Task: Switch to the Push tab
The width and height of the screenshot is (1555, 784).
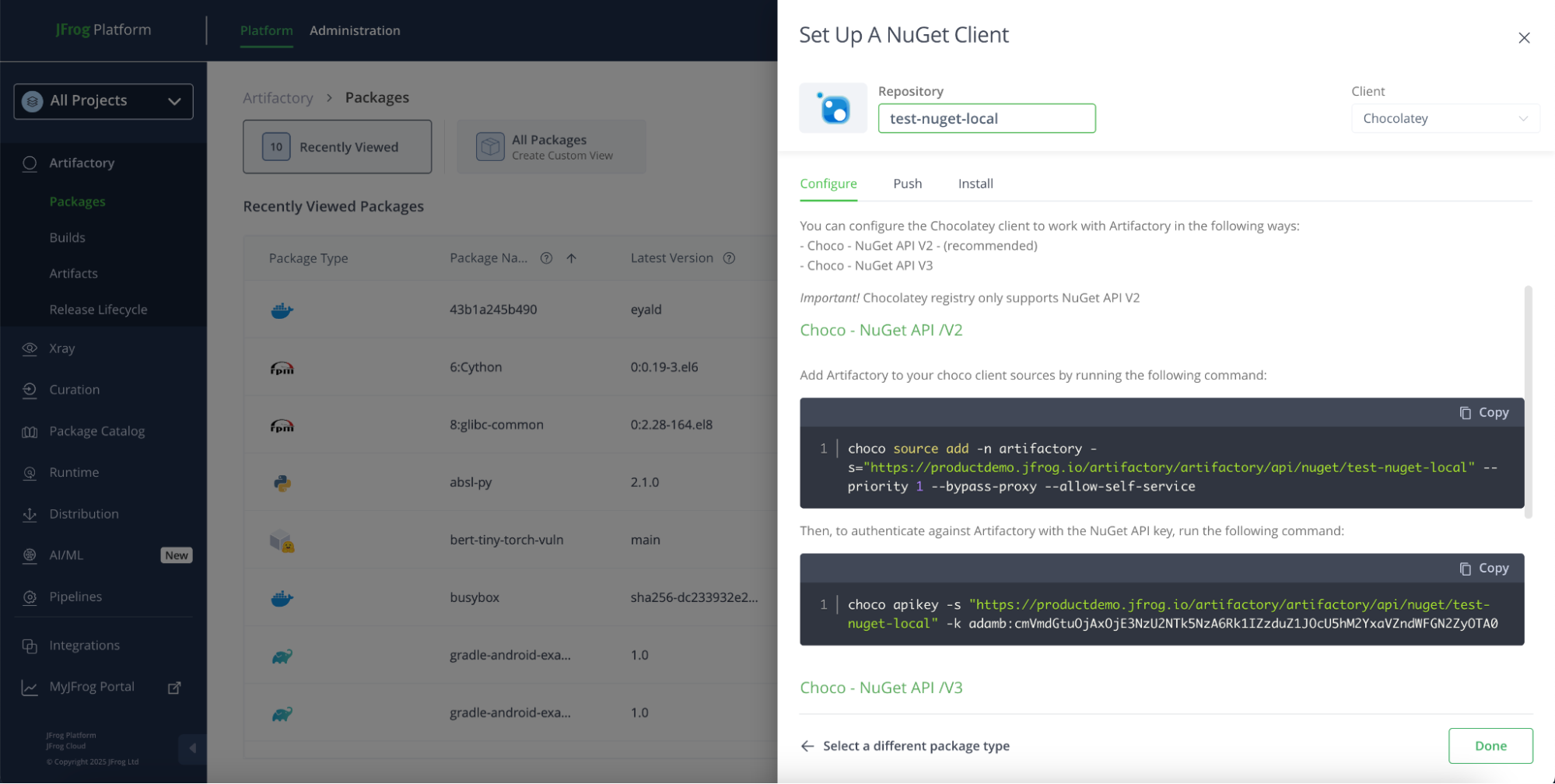Action: click(907, 184)
